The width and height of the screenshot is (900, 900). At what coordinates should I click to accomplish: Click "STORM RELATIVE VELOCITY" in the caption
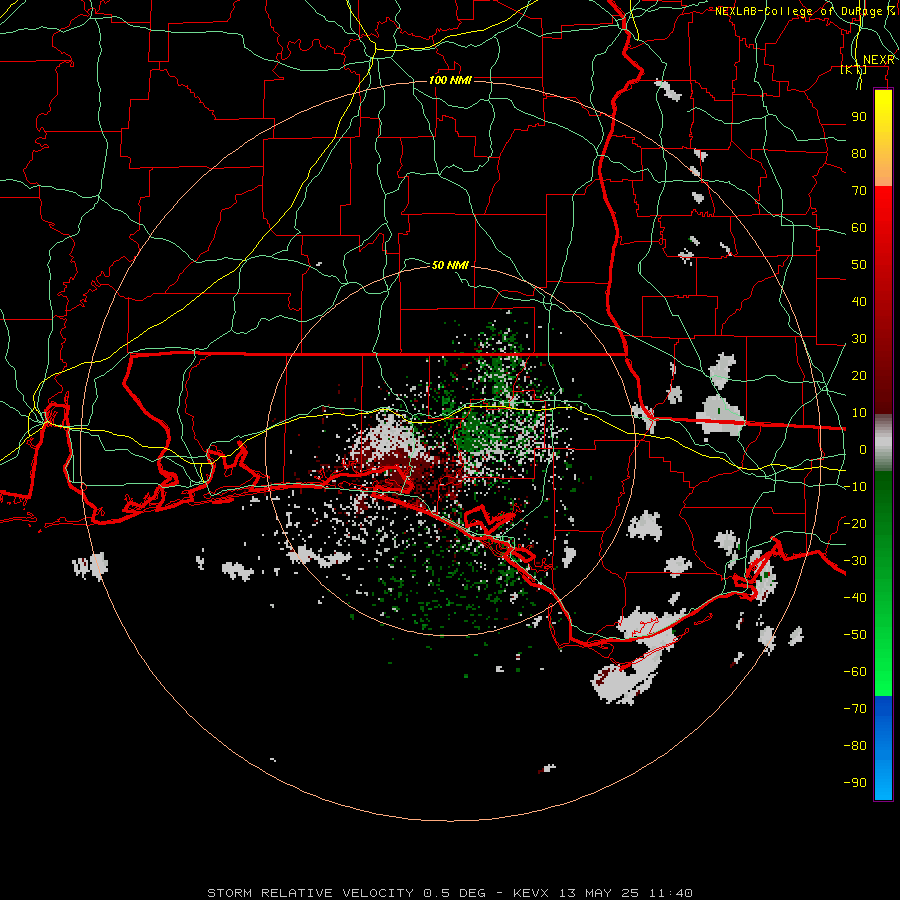[310, 893]
